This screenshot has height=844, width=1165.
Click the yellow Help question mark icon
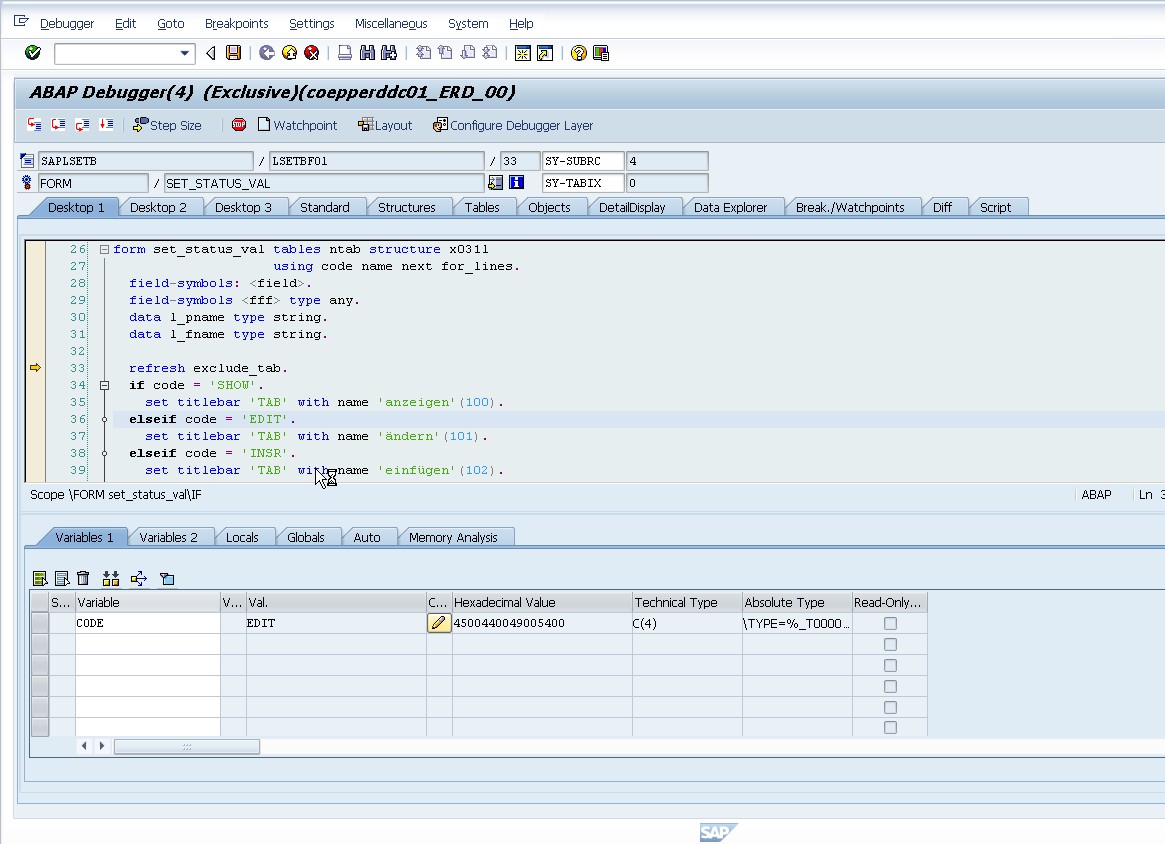point(578,53)
